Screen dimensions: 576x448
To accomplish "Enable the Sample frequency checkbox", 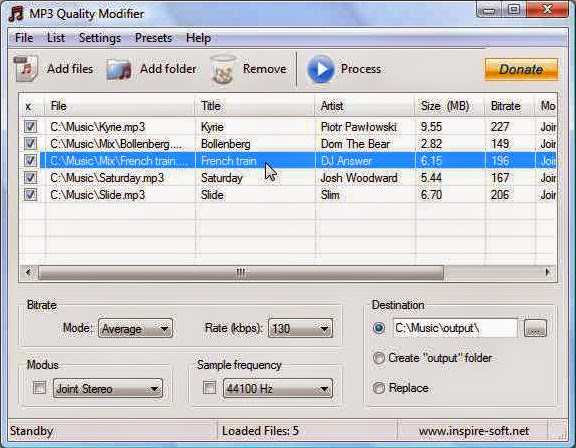I will 209,387.
